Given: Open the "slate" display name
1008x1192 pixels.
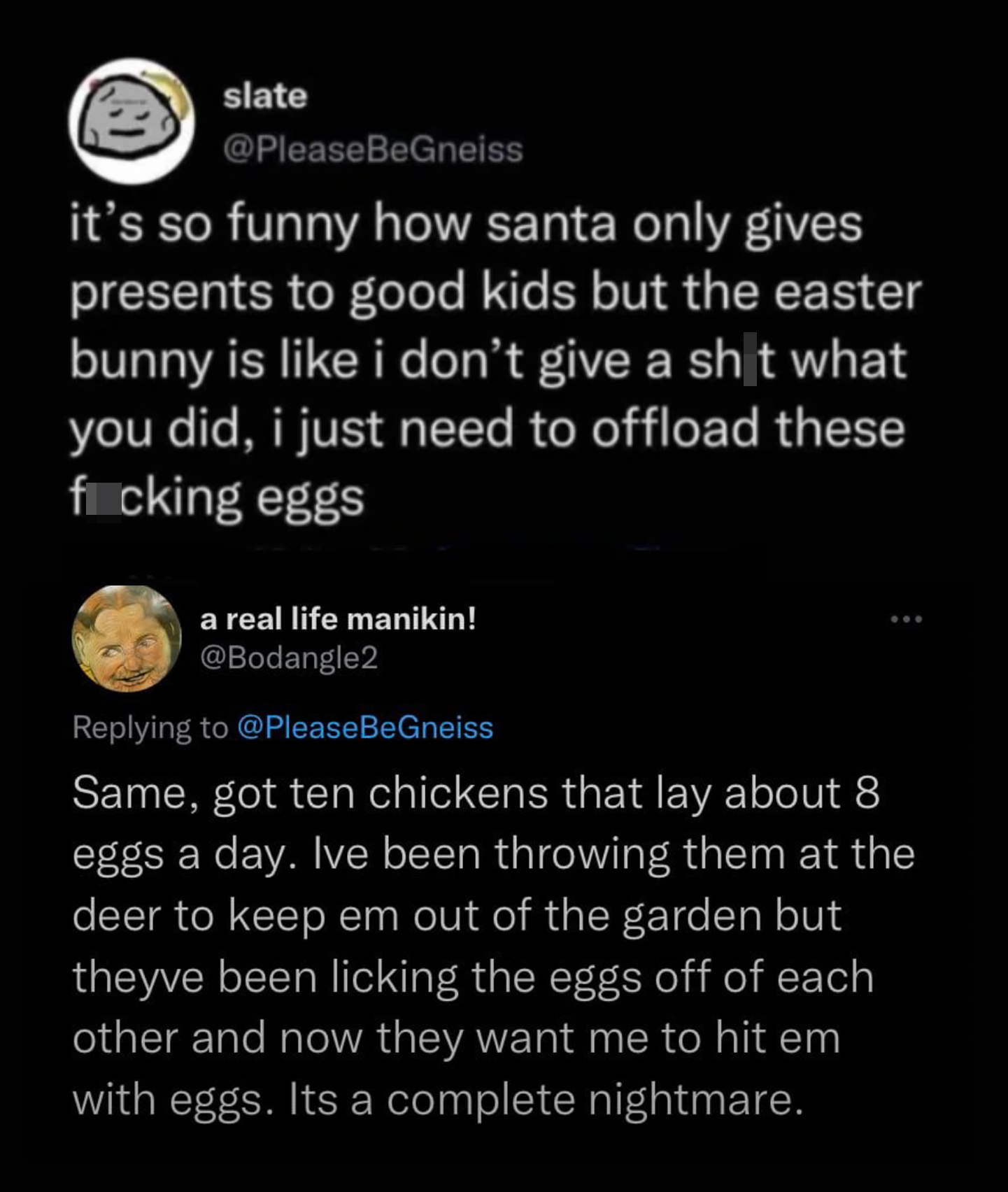Looking at the screenshot, I should point(265,96).
